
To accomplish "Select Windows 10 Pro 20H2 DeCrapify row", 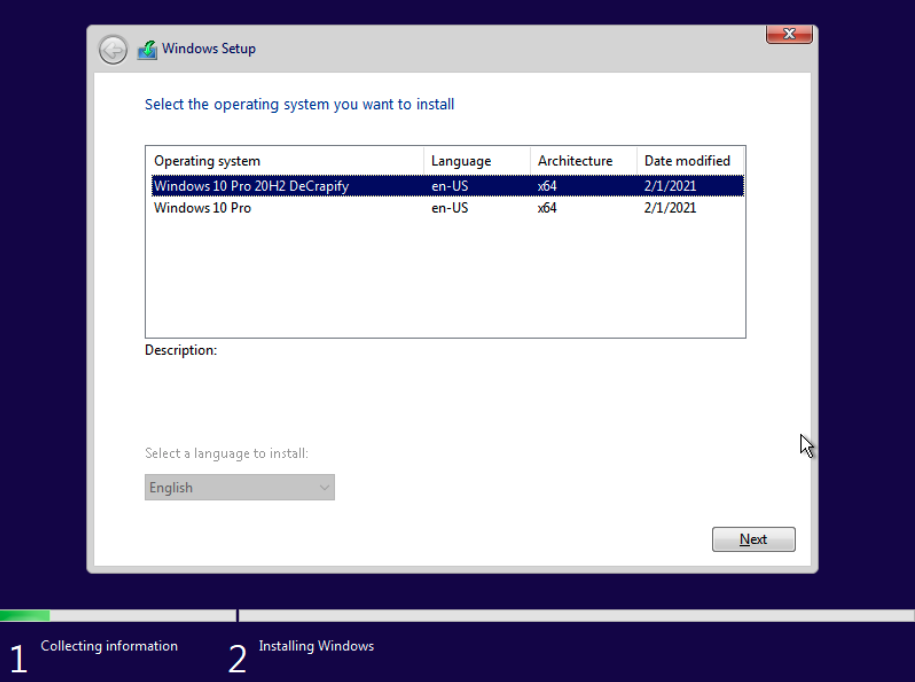I will tap(448, 186).
